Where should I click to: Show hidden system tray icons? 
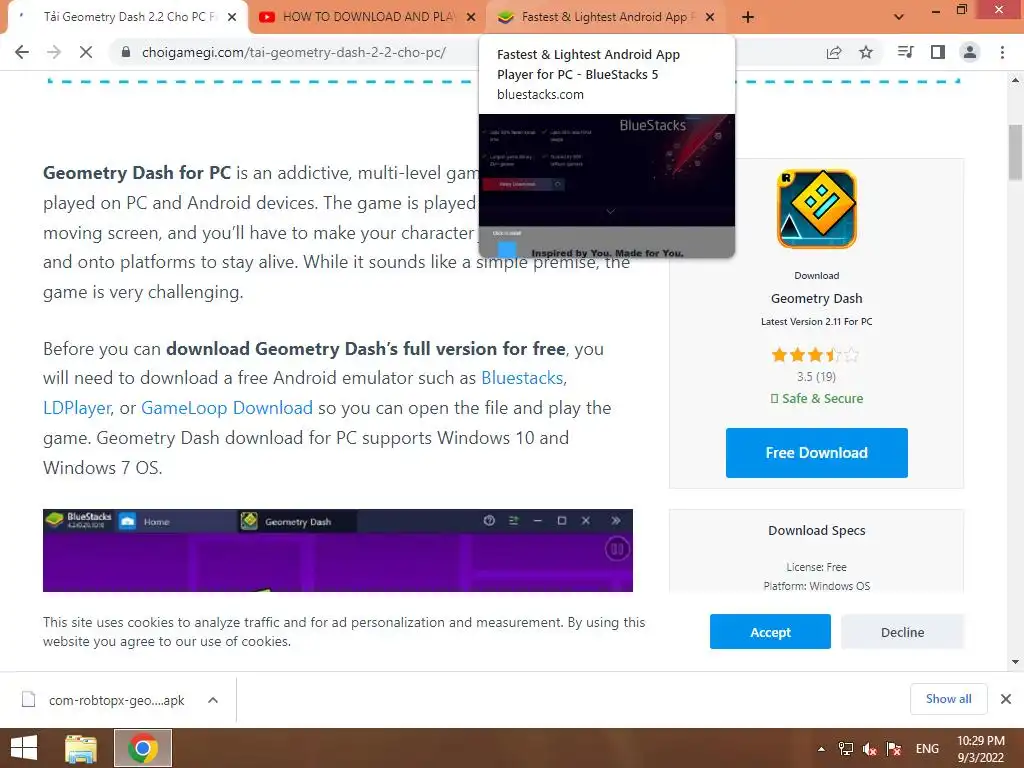821,749
